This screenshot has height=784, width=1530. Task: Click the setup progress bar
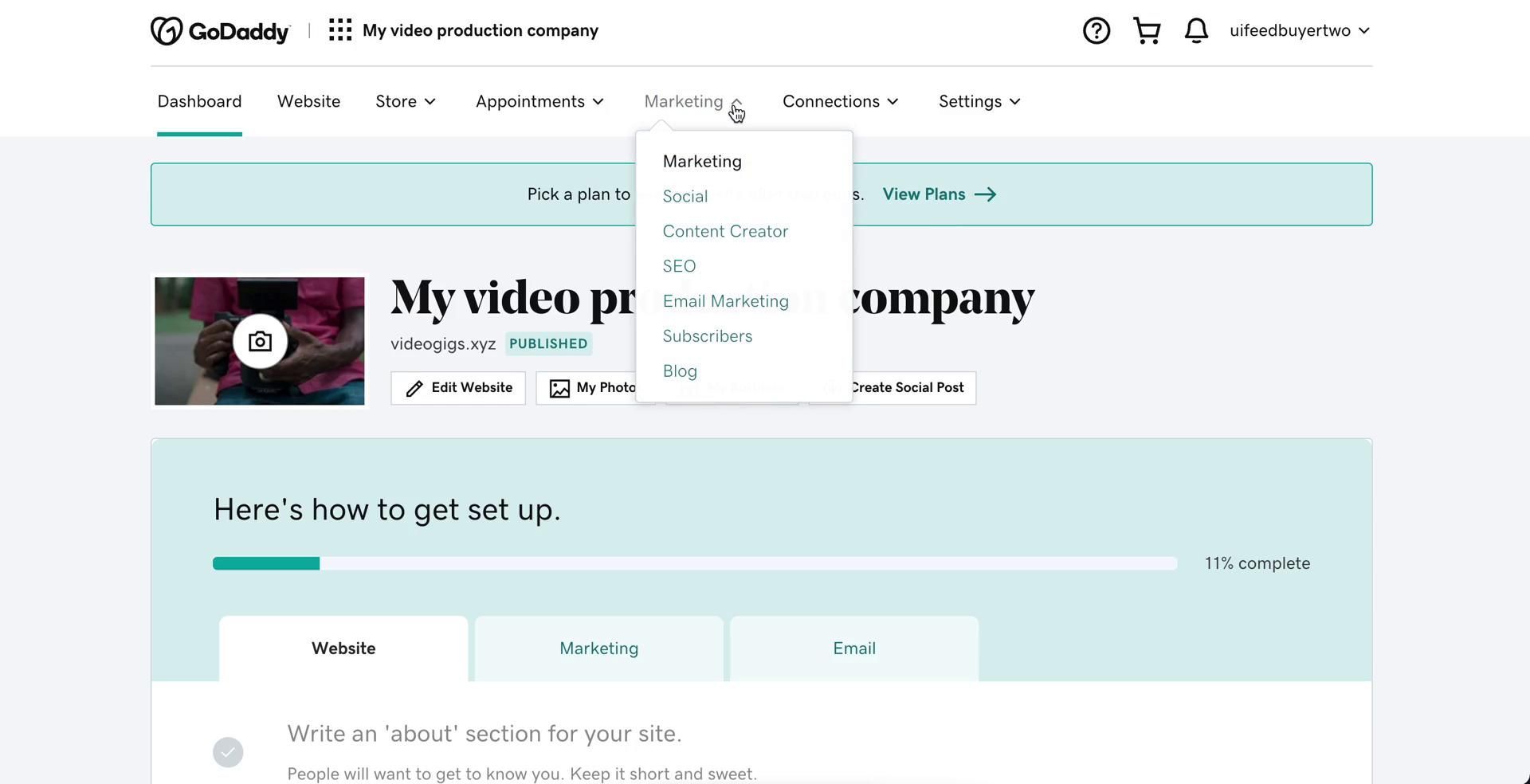[694, 564]
